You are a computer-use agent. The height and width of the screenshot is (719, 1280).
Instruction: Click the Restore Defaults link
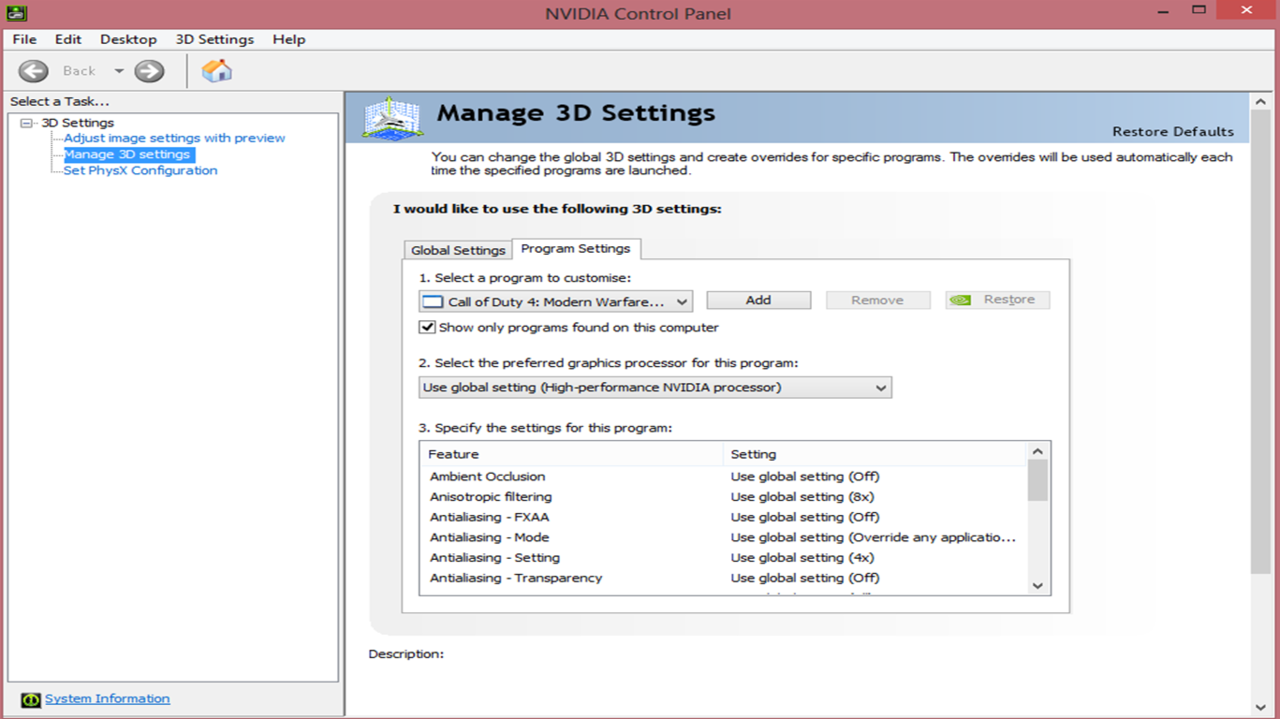click(x=1172, y=131)
